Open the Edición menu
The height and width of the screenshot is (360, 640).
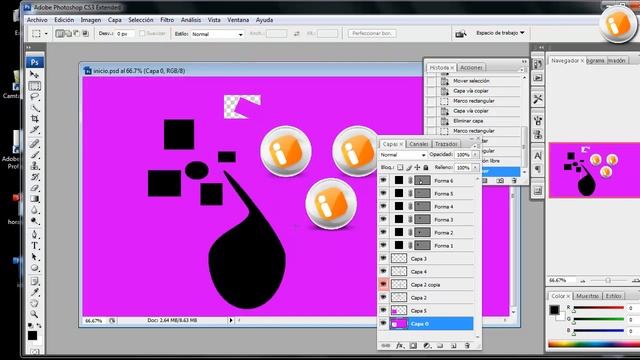(x=64, y=20)
